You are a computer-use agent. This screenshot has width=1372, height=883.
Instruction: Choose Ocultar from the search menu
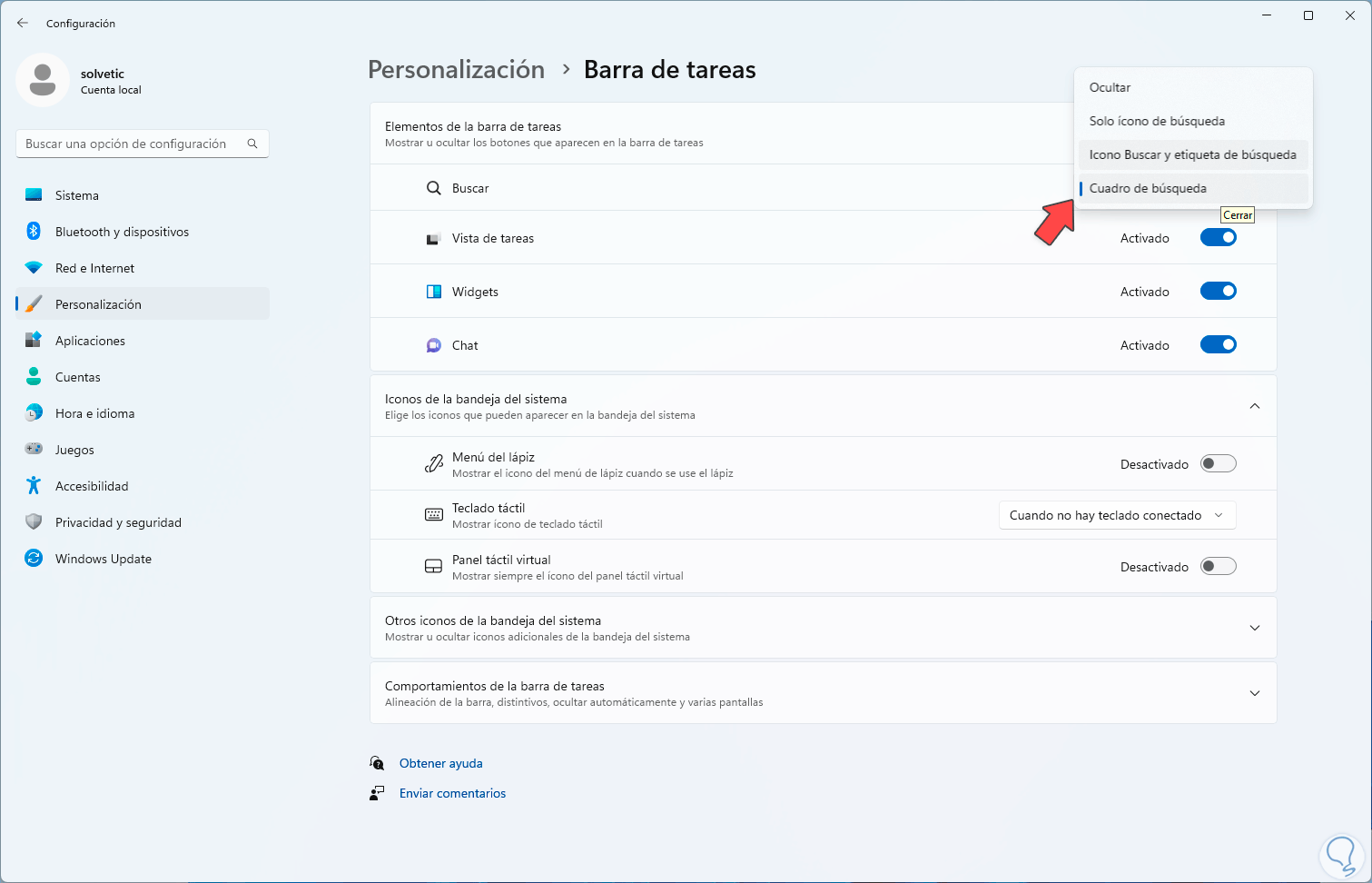tap(1110, 87)
